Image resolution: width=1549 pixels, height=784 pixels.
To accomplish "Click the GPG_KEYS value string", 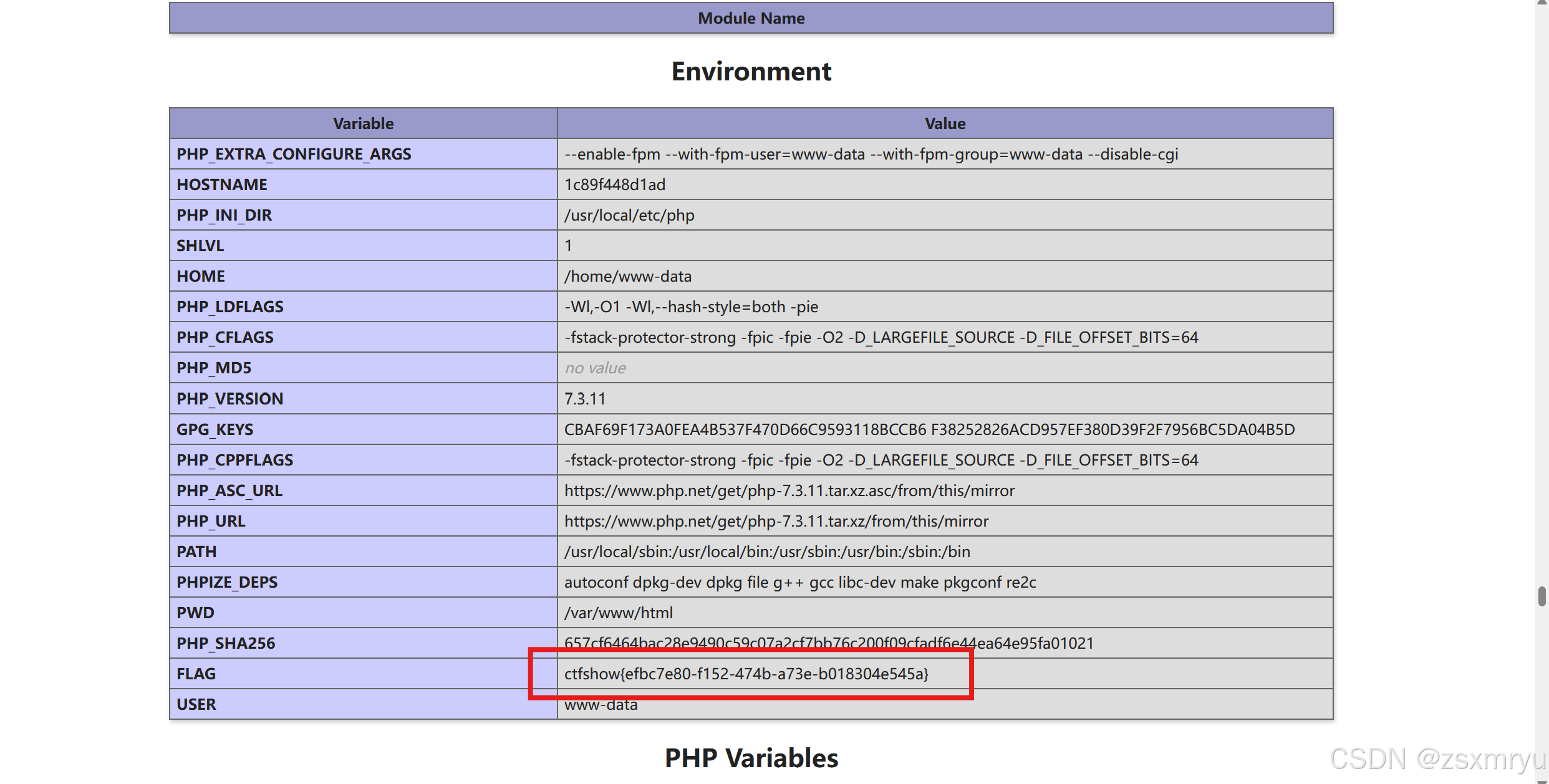I will (x=929, y=429).
